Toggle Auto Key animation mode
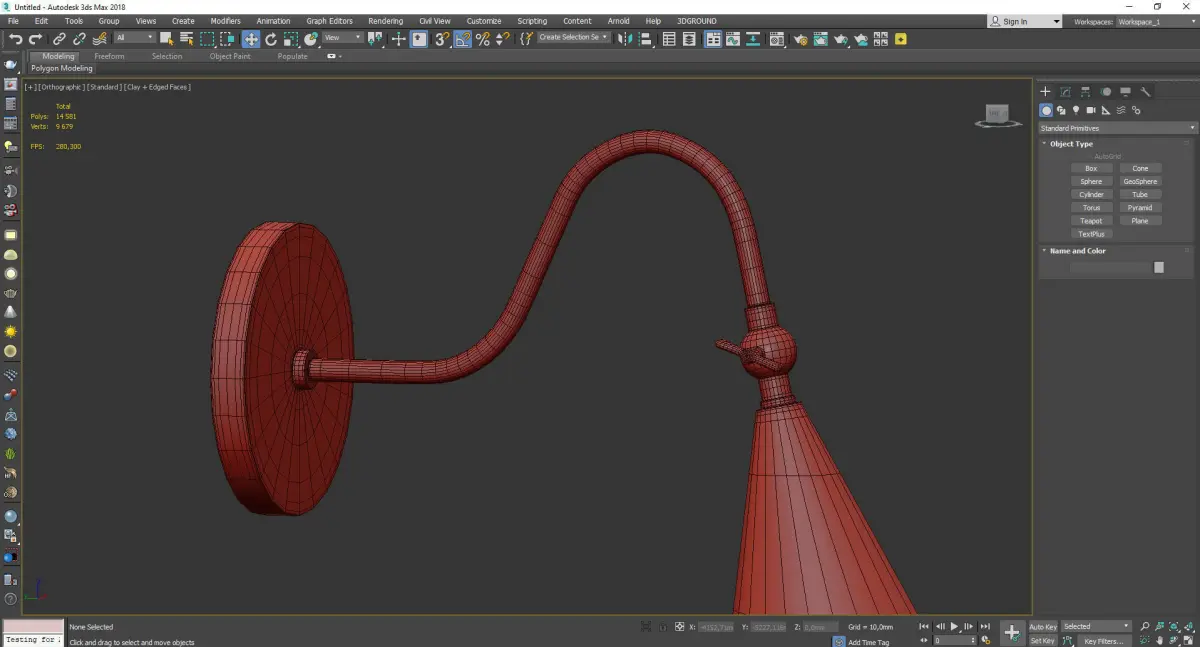1200x647 pixels. [1043, 626]
